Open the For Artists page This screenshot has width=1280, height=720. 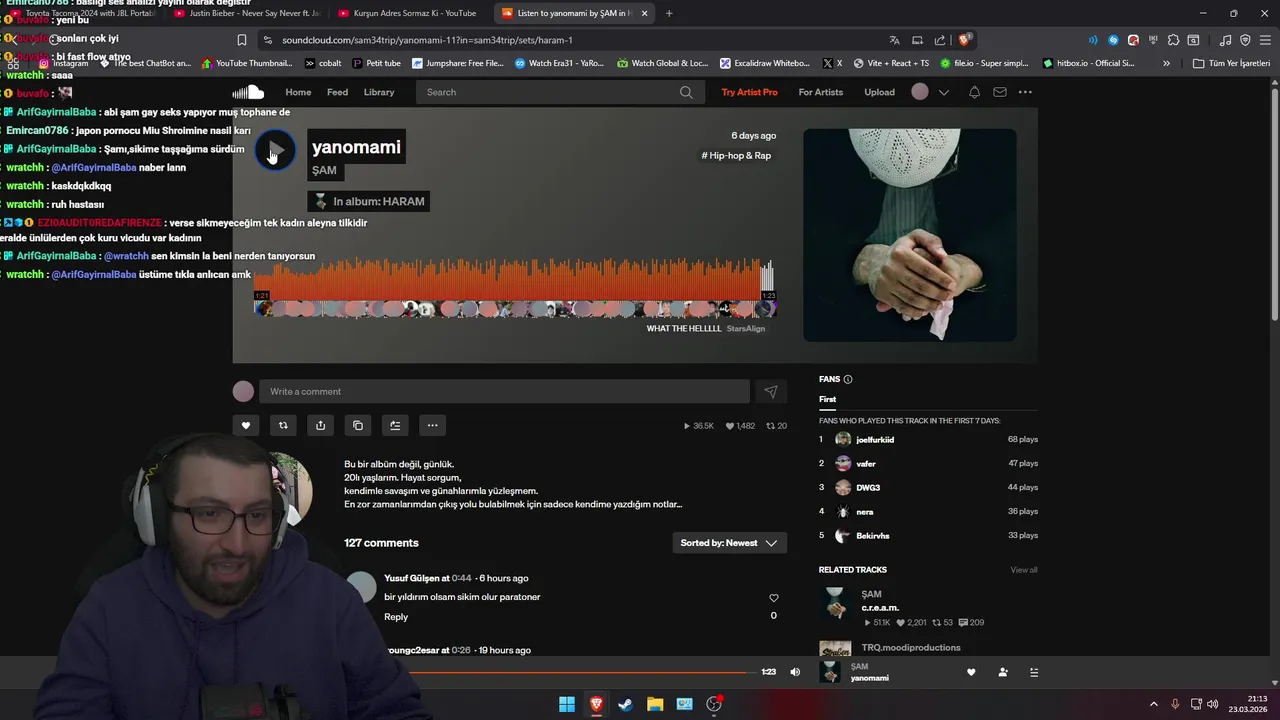coord(821,92)
